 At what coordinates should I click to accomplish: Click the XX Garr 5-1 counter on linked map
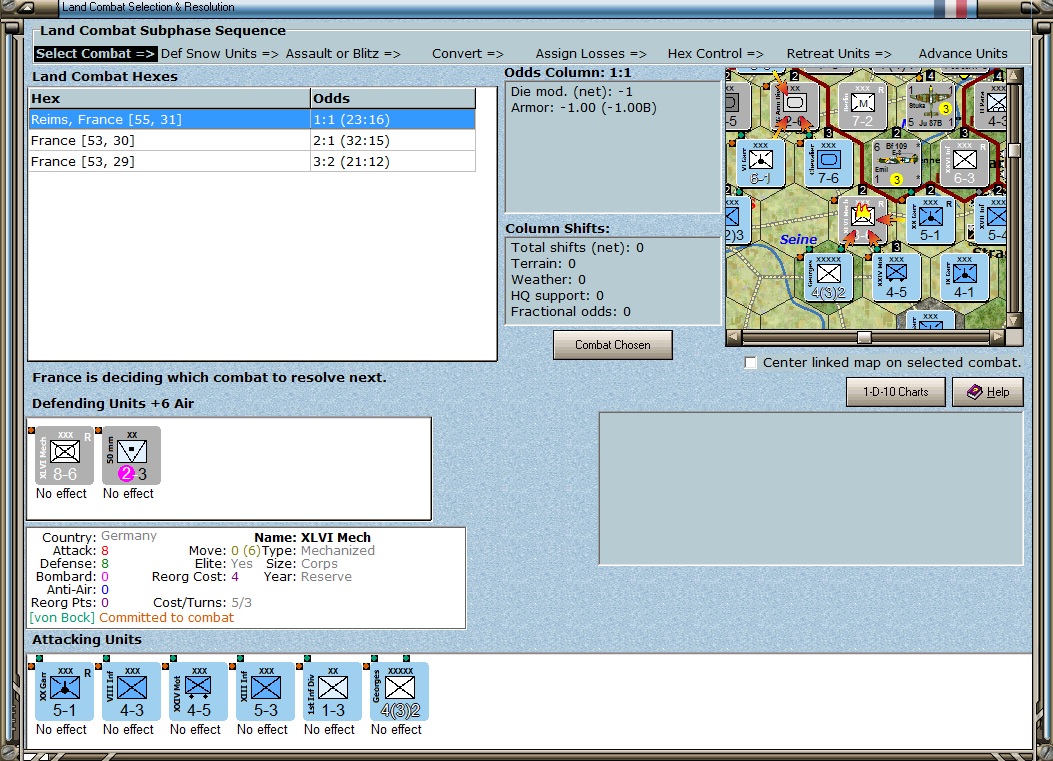click(x=931, y=220)
